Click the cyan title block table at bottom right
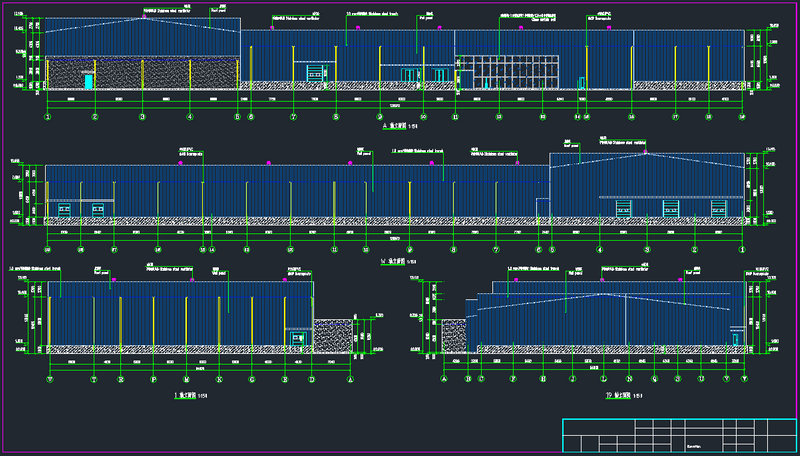Image resolution: width=800 pixels, height=456 pixels. 678,434
